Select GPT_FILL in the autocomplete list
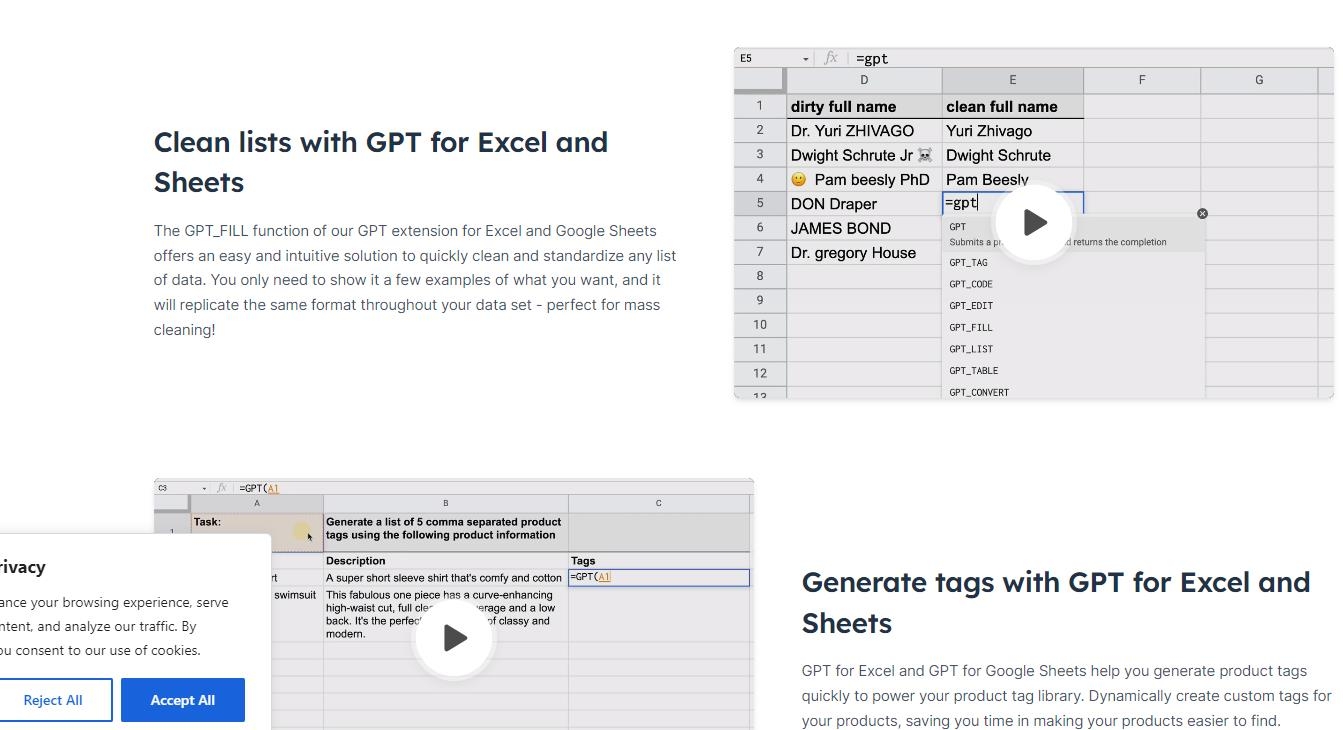 [x=1073, y=328]
